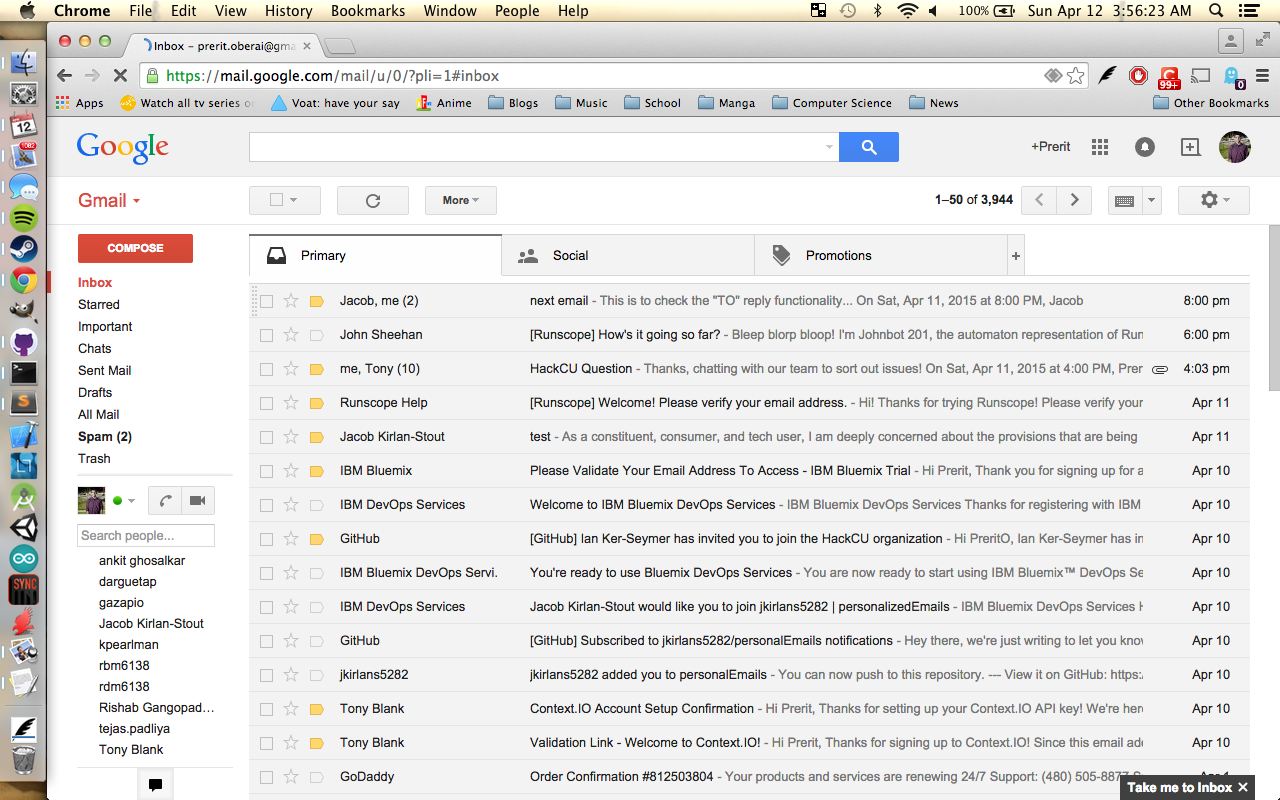Open chat status dropdown arrow

tap(131, 500)
